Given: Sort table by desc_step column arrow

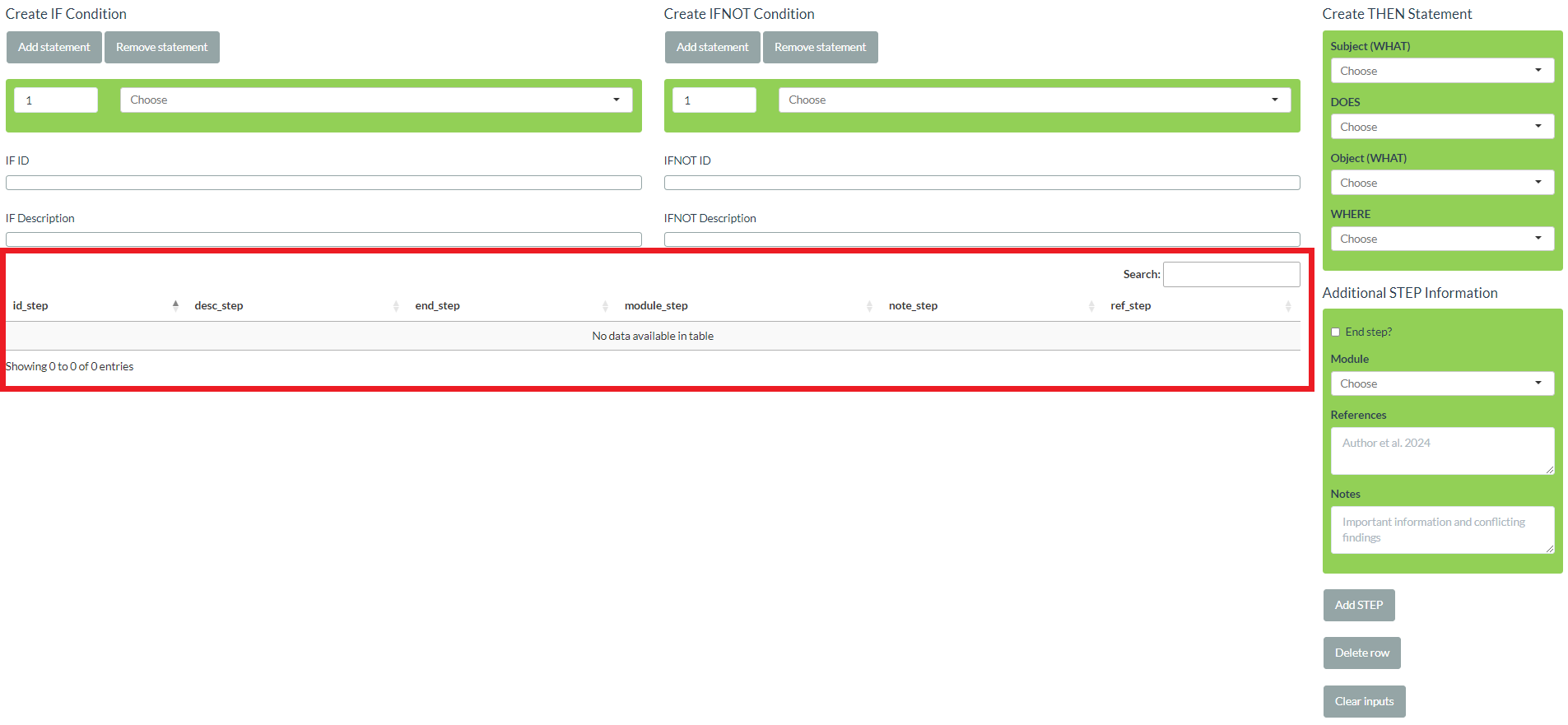Looking at the screenshot, I should [x=396, y=306].
